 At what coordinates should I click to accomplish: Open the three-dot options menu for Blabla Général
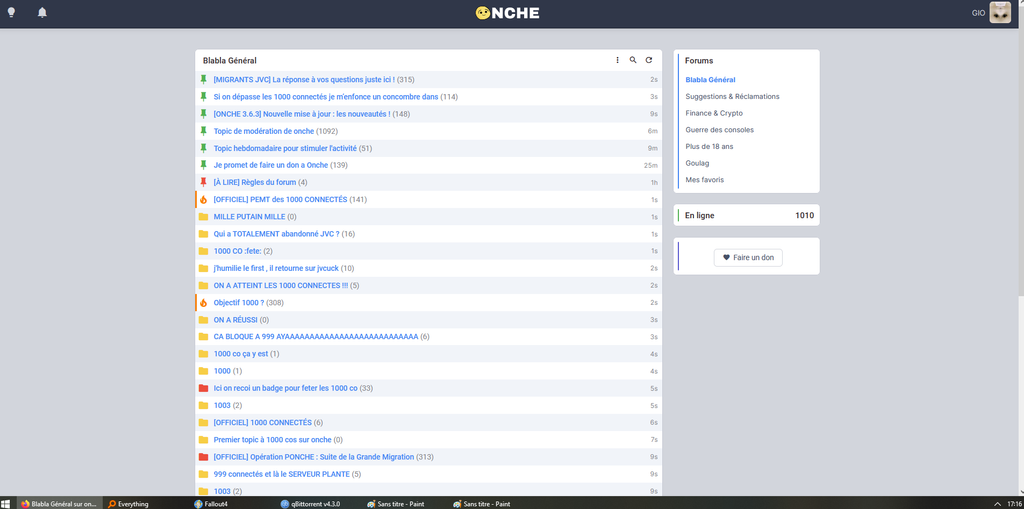click(x=617, y=60)
